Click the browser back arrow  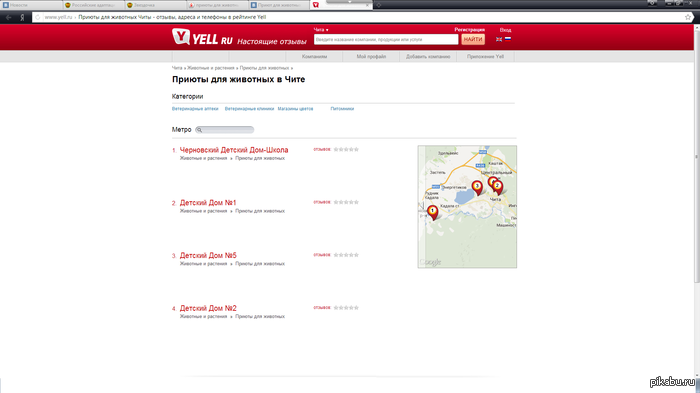coord(8,17)
